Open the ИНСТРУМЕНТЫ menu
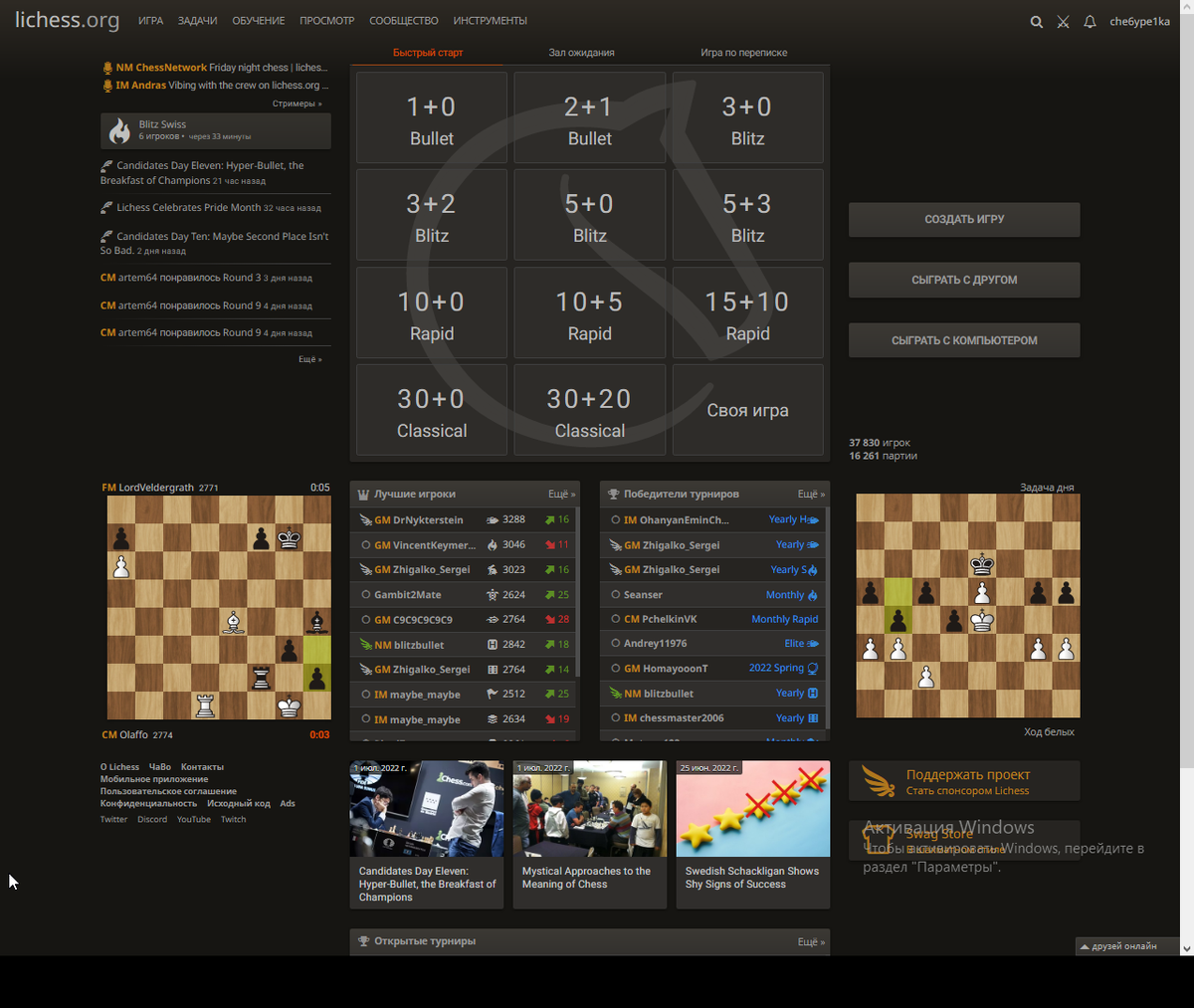The height and width of the screenshot is (1008, 1194). 491,21
